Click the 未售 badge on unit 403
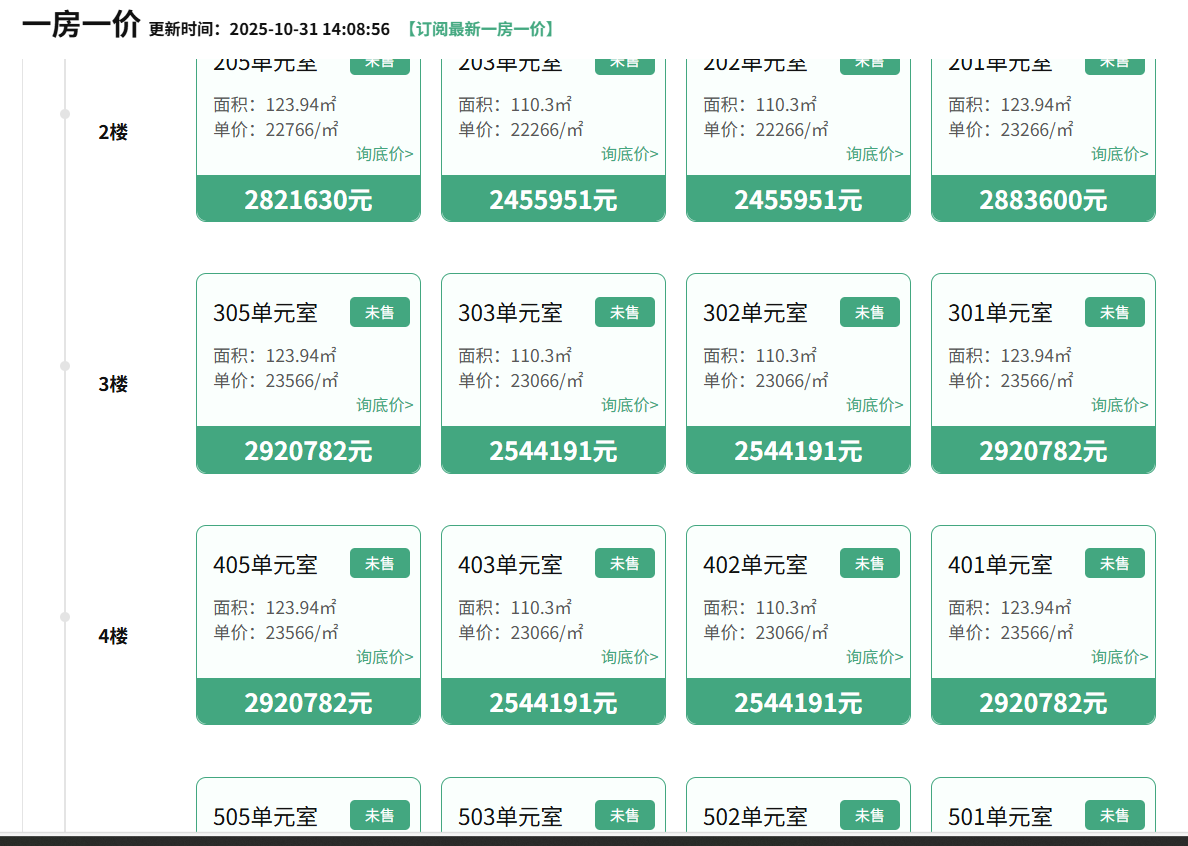Screen dimensions: 1188x846 tap(624, 564)
